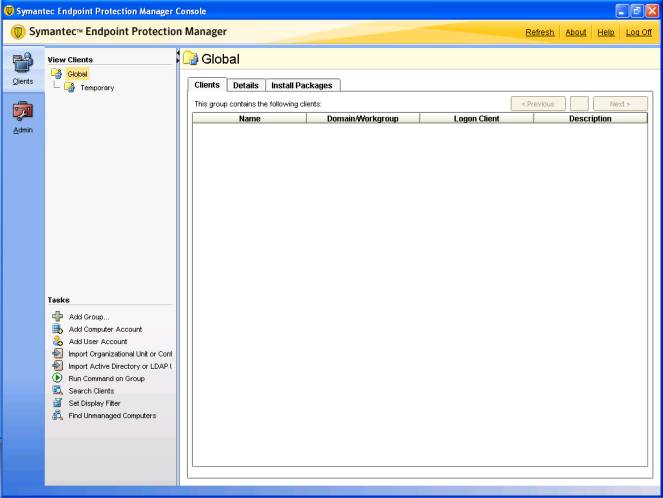The image size is (663, 498).
Task: Open the About link
Action: pyautogui.click(x=576, y=32)
